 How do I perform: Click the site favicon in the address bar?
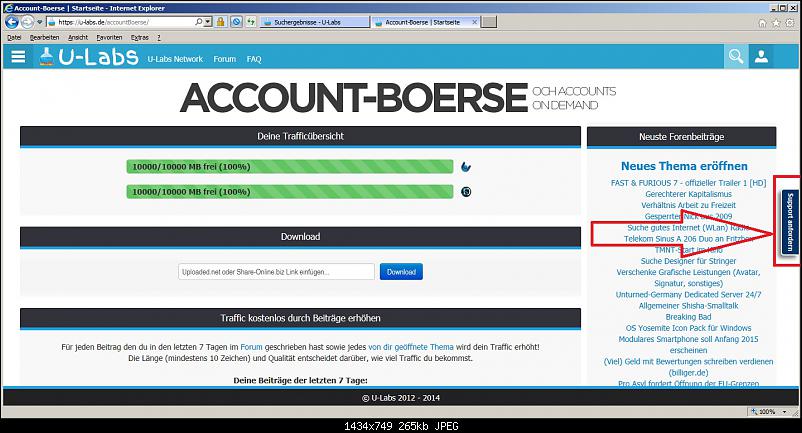(51, 22)
